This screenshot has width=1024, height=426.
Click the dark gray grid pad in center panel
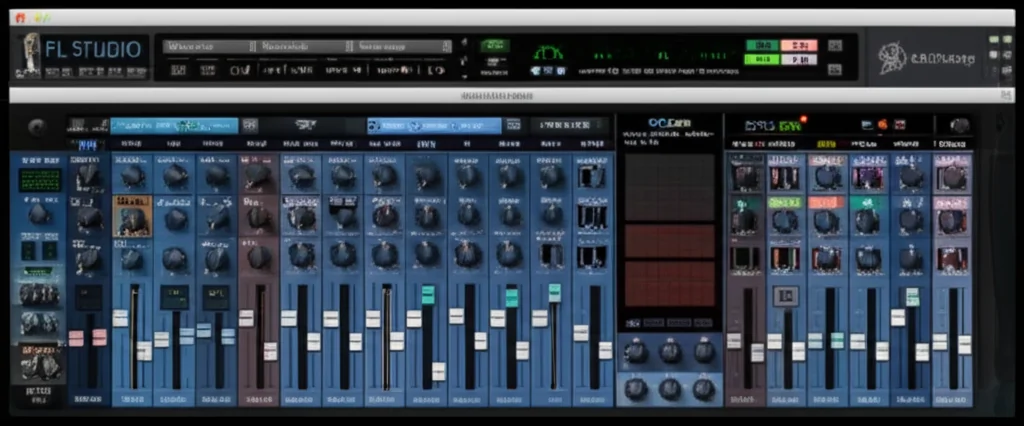click(x=669, y=188)
